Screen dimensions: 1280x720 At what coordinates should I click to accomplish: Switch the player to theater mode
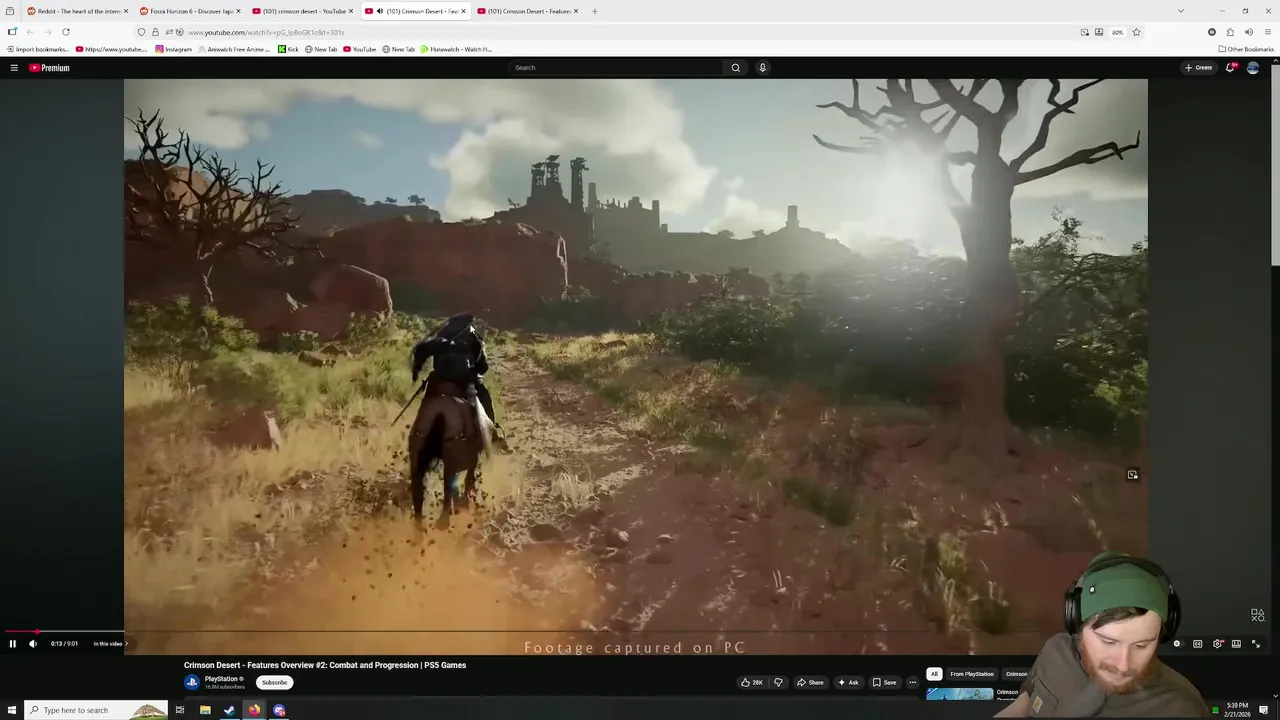[x=1237, y=644]
